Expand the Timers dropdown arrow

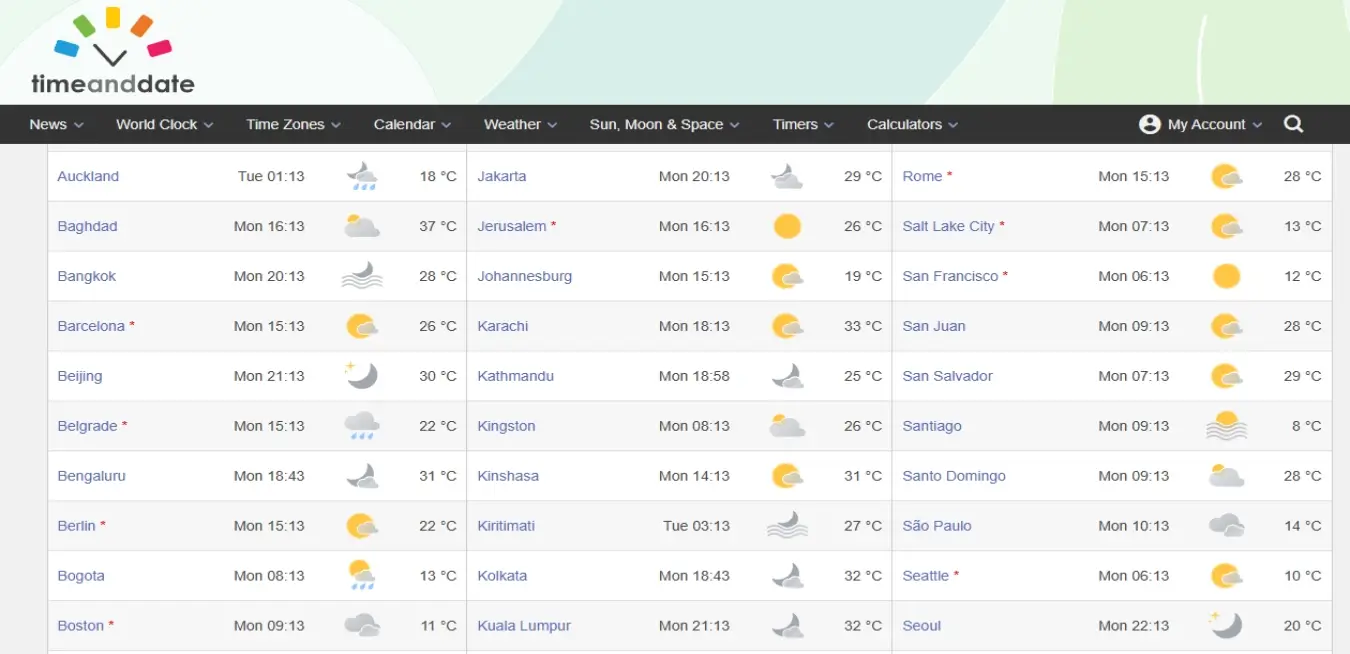coord(829,125)
